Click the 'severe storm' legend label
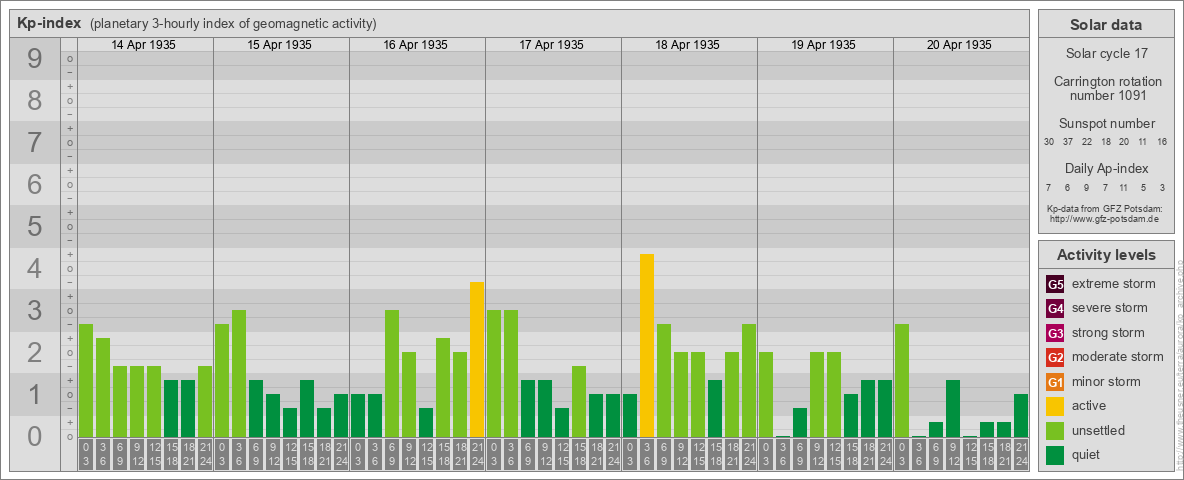This screenshot has width=1184, height=480. 1110,309
